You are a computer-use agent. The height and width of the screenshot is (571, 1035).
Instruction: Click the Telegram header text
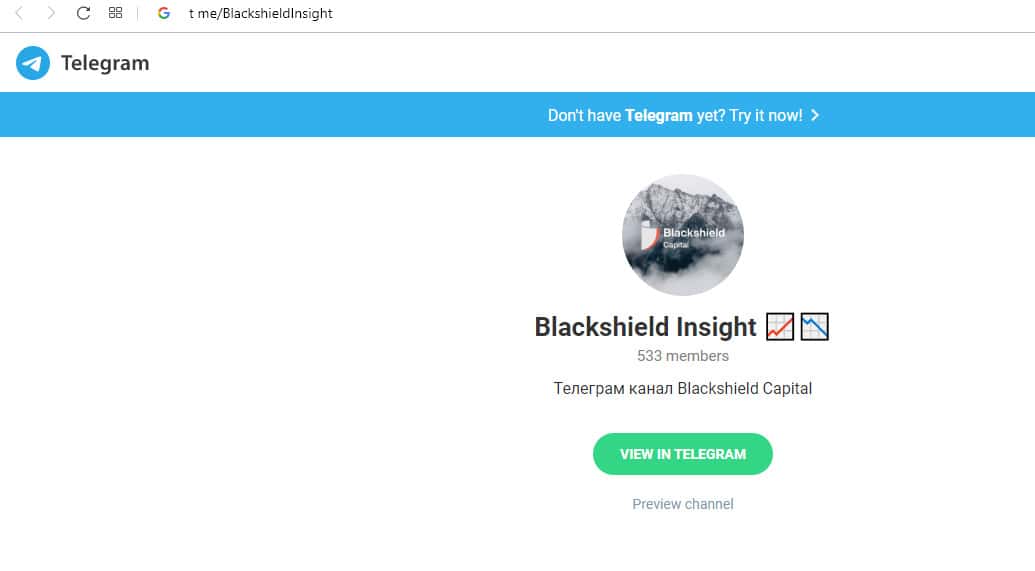(105, 63)
